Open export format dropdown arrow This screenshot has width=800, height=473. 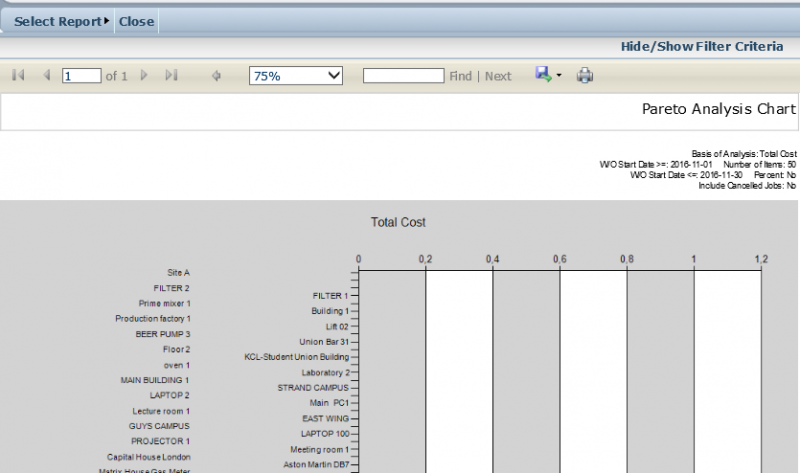pos(559,75)
